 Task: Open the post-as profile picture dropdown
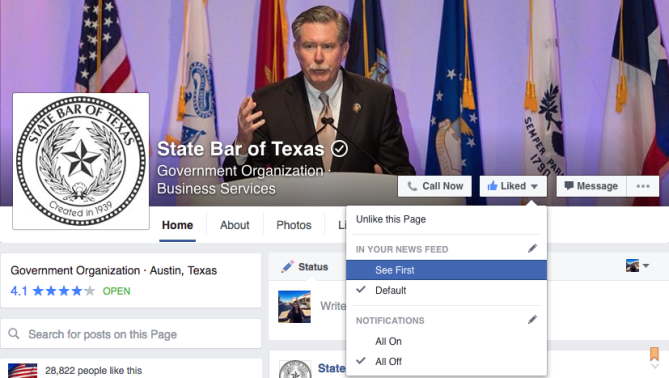coord(637,265)
